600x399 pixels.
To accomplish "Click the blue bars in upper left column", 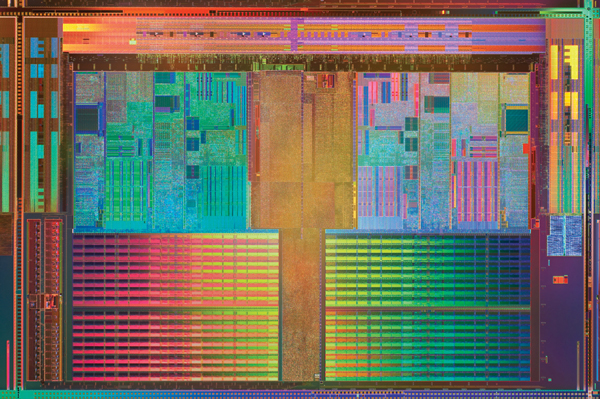I will tap(44, 57).
